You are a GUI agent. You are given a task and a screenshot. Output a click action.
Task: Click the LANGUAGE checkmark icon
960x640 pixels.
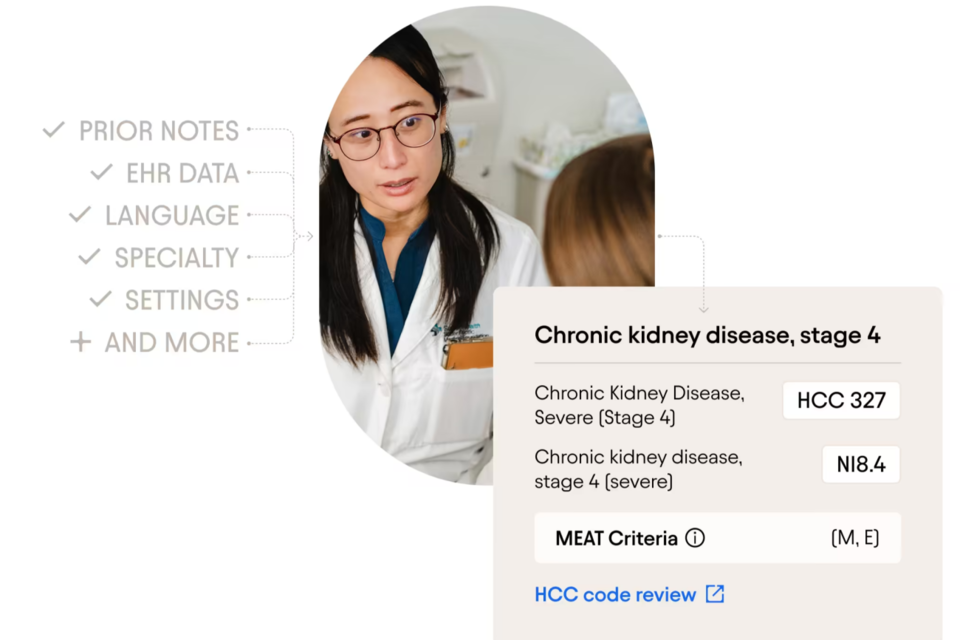[80, 215]
